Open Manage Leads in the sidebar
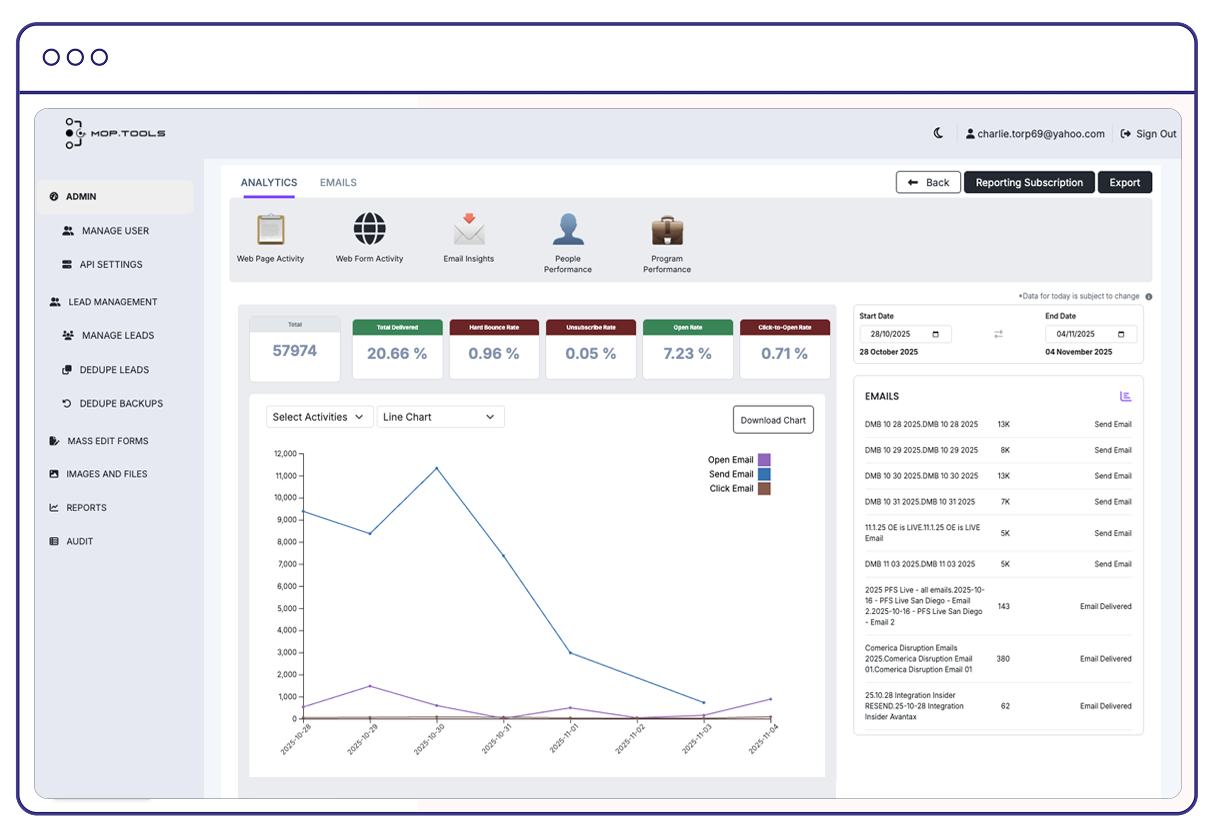The height and width of the screenshot is (838, 1214). [117, 336]
